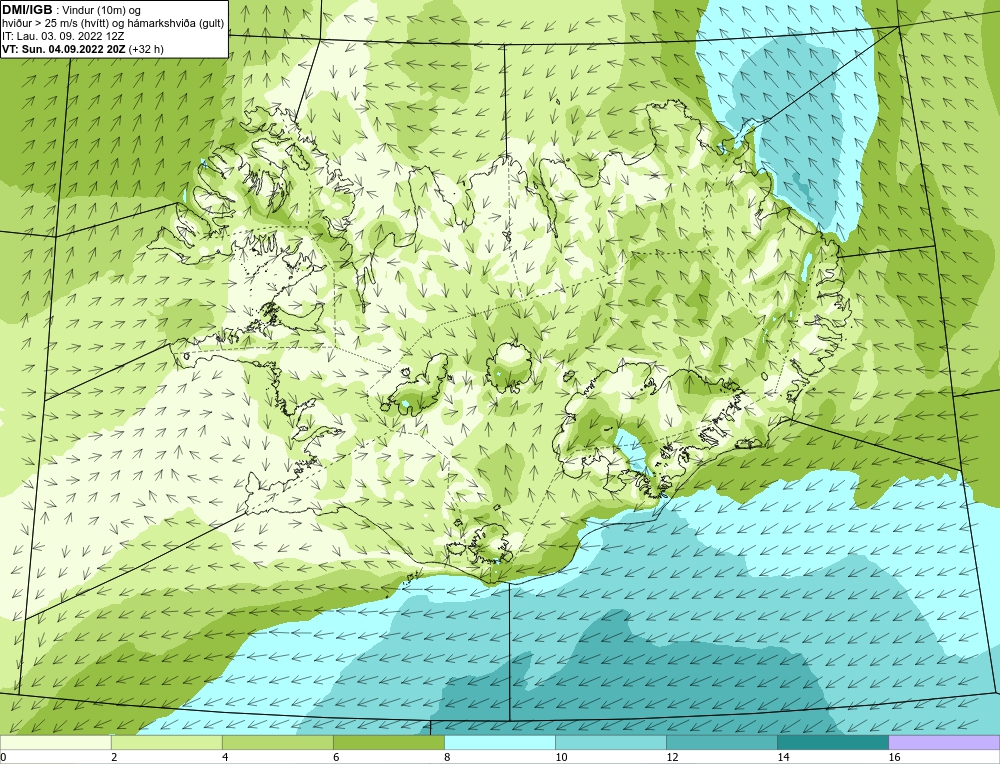Click the 12–14 m/s darker teal swatch
Viewport: 1000px width, 764px height.
pos(721,742)
